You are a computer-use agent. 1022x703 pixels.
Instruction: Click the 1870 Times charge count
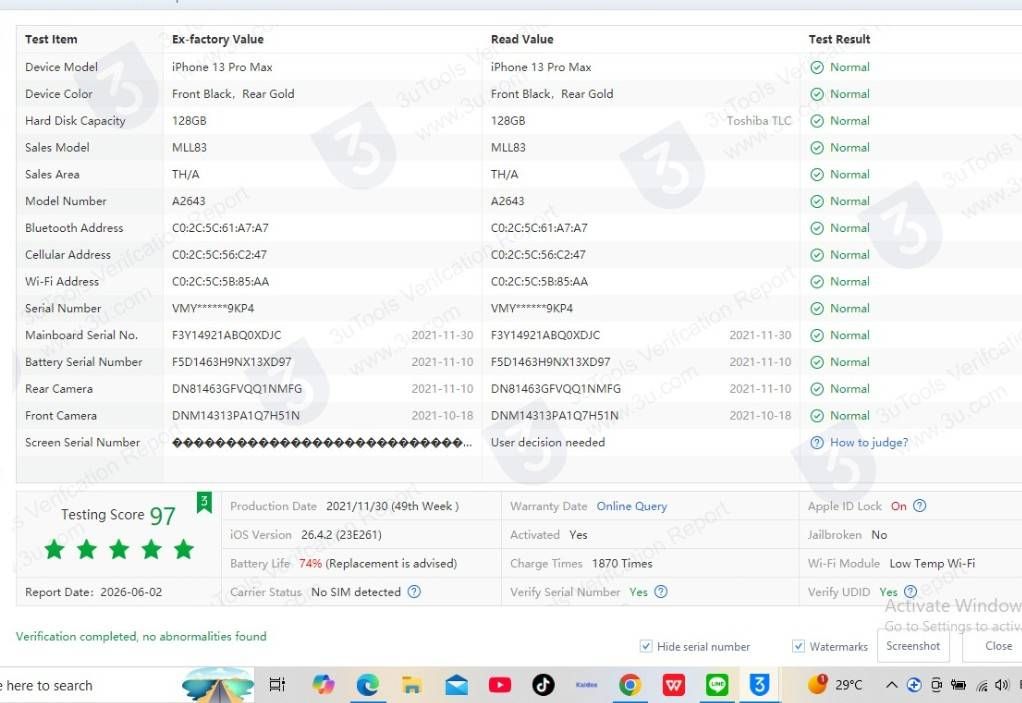(622, 564)
